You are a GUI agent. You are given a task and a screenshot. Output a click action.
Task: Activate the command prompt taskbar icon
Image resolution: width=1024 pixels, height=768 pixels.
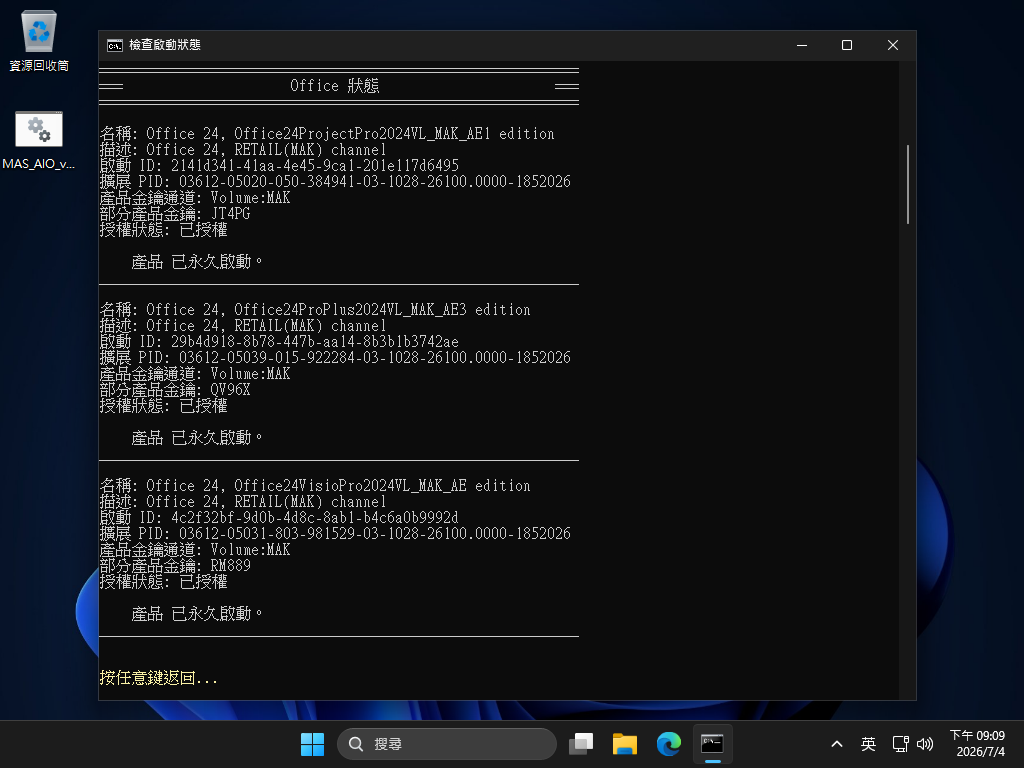(x=712, y=744)
